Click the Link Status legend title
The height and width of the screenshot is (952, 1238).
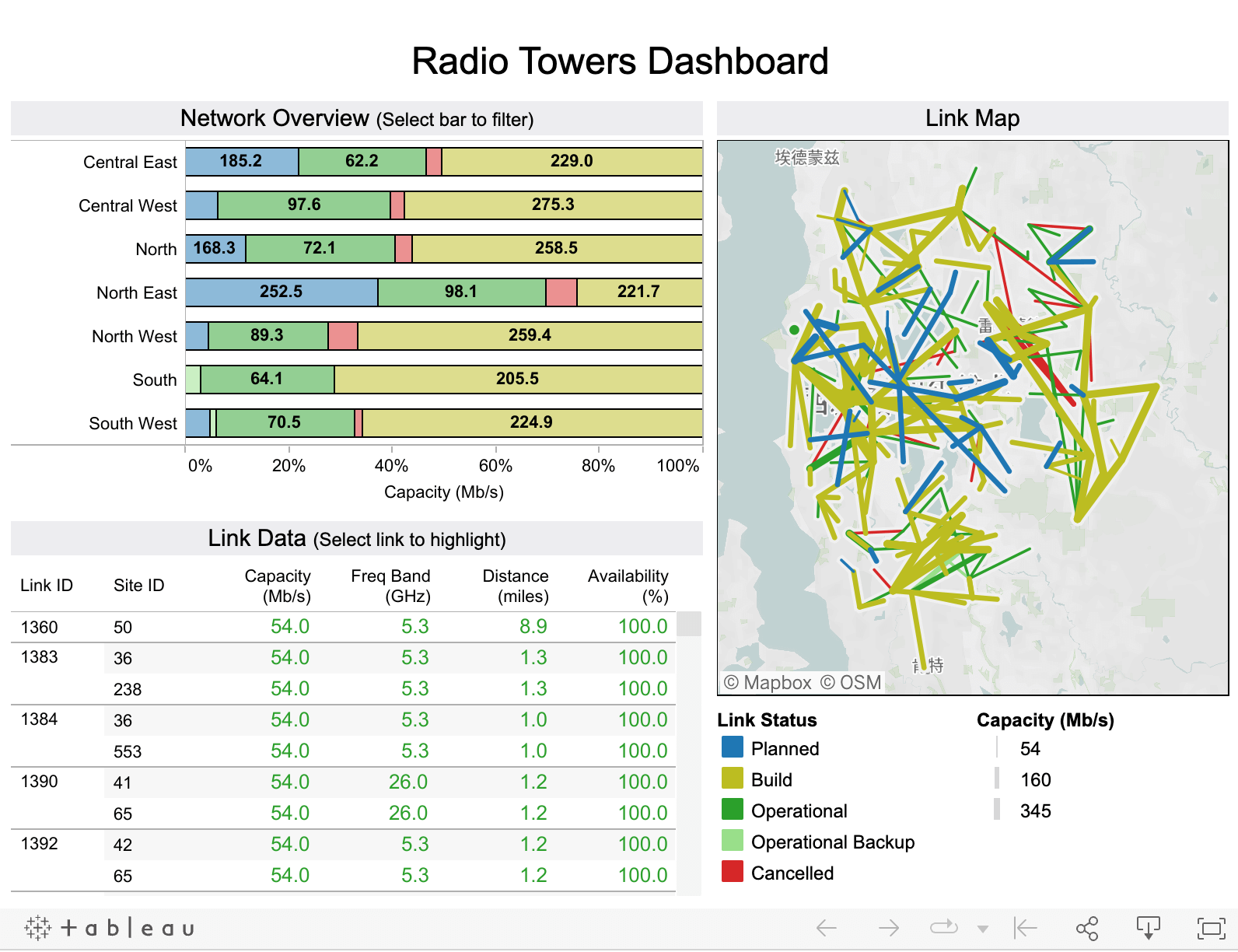coord(767,720)
